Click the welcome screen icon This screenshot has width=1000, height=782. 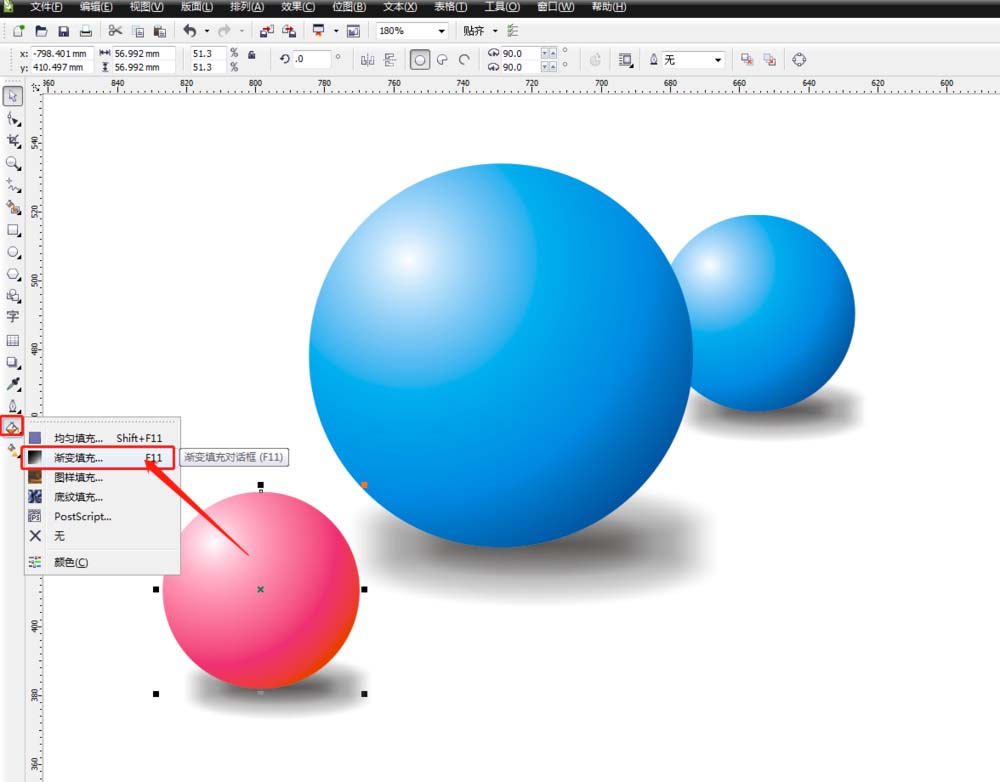[x=353, y=31]
